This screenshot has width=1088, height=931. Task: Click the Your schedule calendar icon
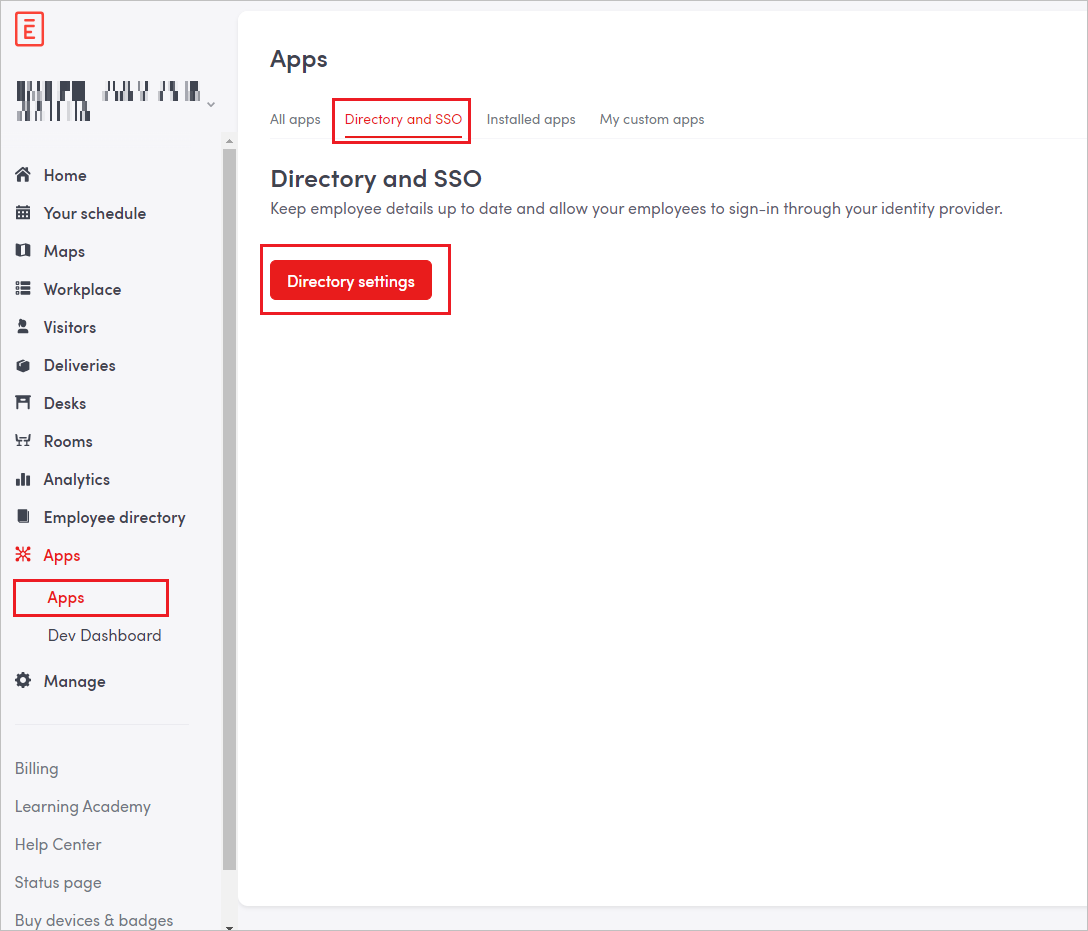pos(23,213)
